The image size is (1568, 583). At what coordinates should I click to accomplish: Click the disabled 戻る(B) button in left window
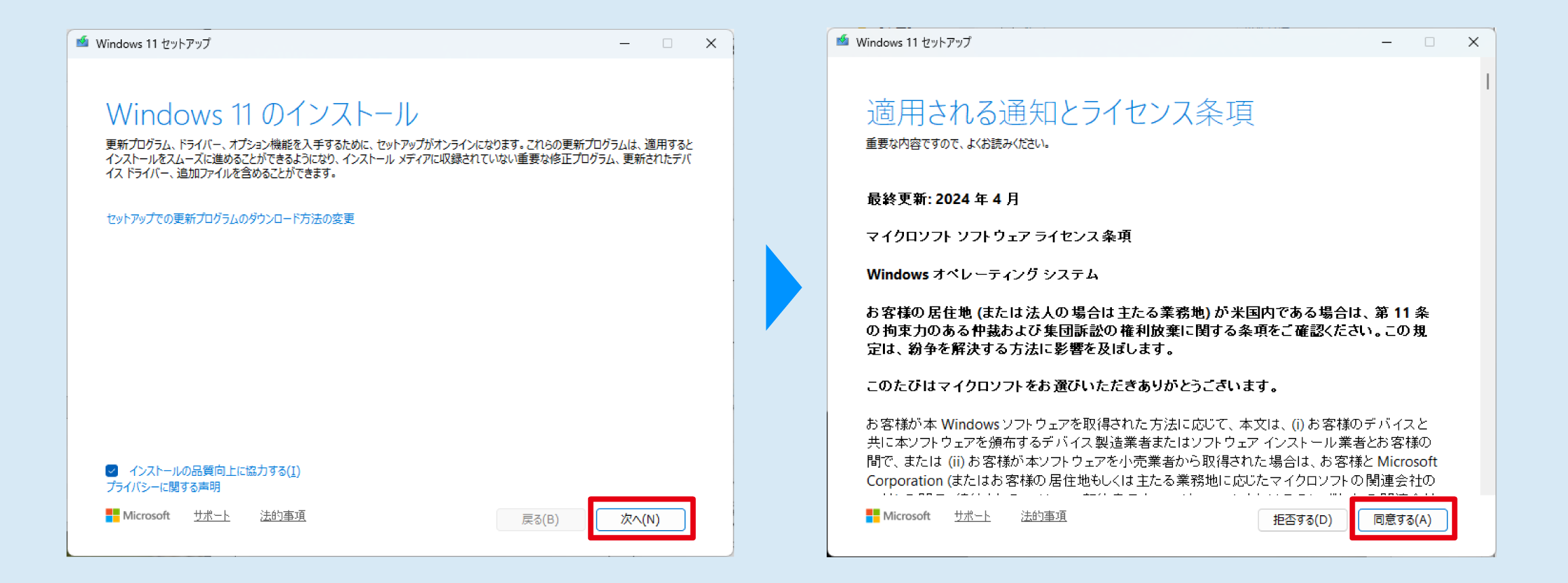click(x=540, y=519)
